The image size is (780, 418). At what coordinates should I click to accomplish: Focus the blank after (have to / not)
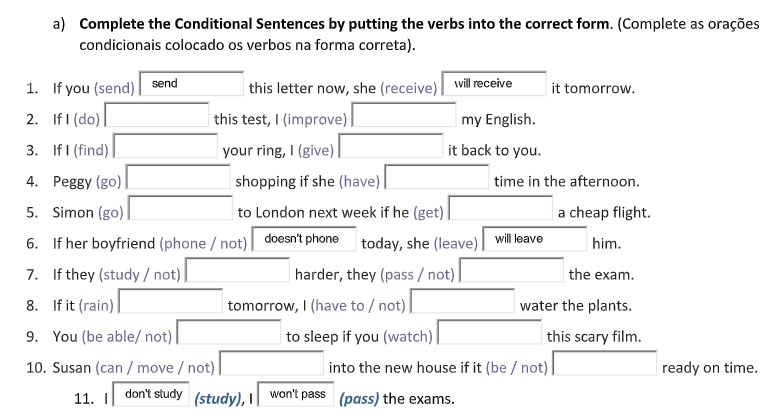click(x=463, y=301)
